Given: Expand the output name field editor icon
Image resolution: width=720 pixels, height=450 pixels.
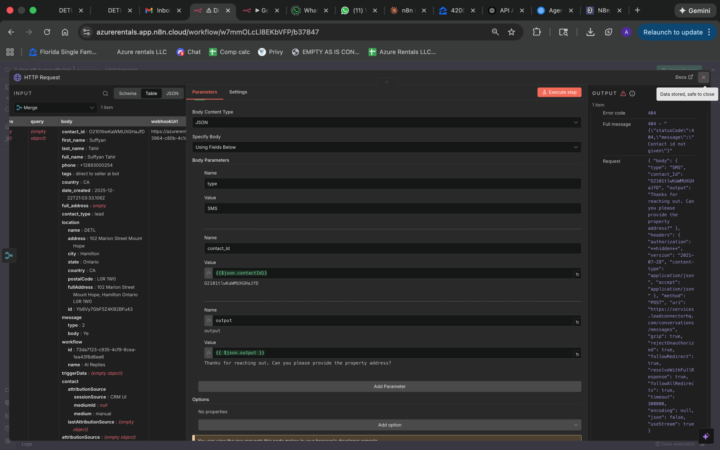Looking at the screenshot, I should (x=577, y=322).
